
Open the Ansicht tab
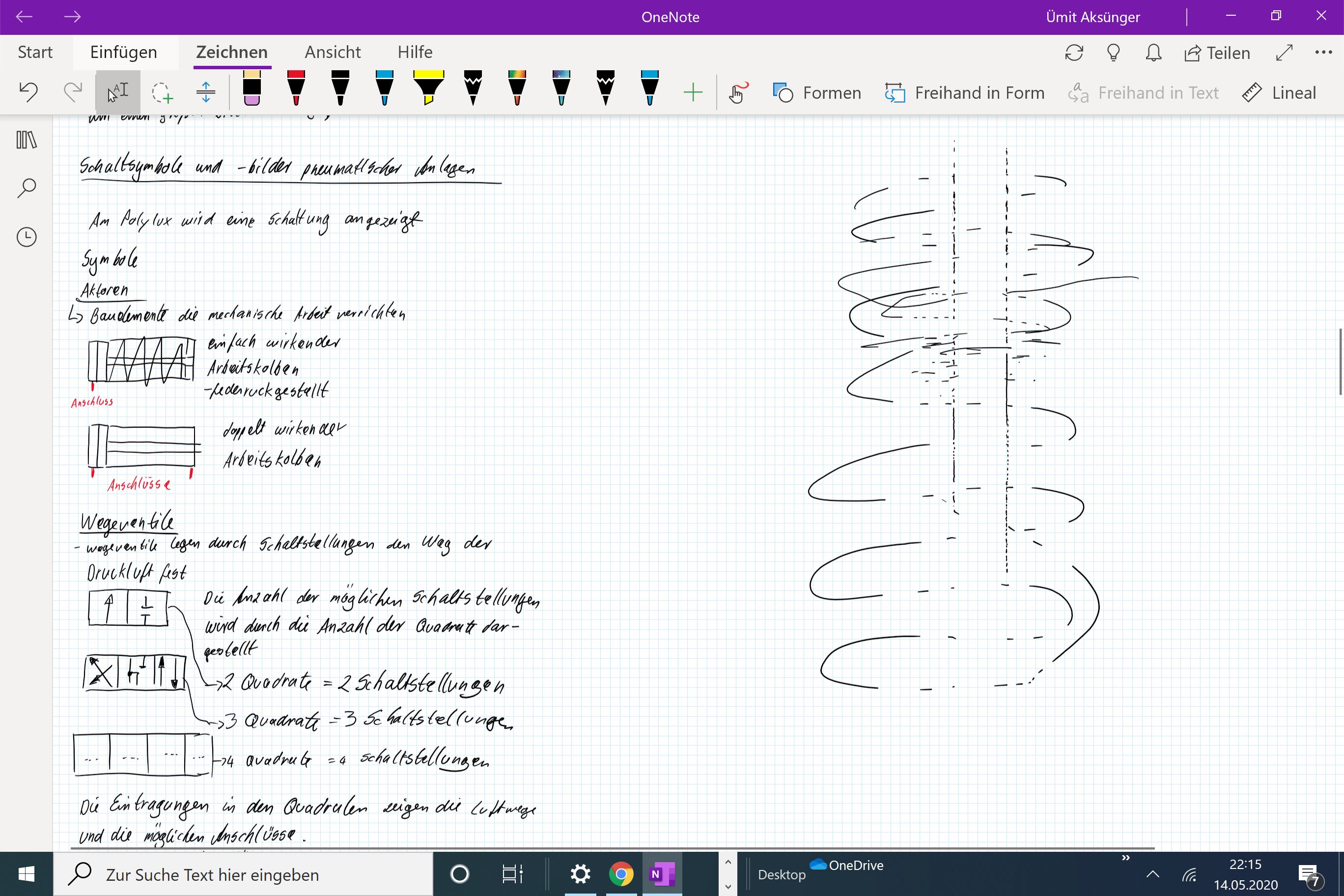point(333,52)
